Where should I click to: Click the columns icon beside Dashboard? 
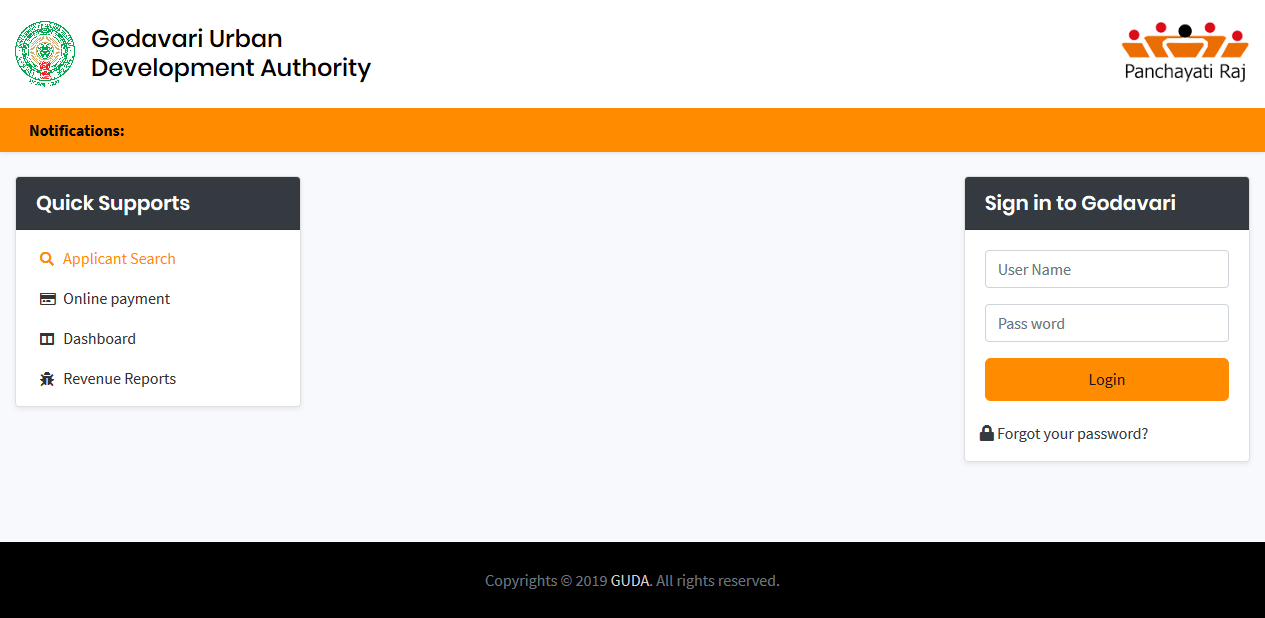(47, 339)
